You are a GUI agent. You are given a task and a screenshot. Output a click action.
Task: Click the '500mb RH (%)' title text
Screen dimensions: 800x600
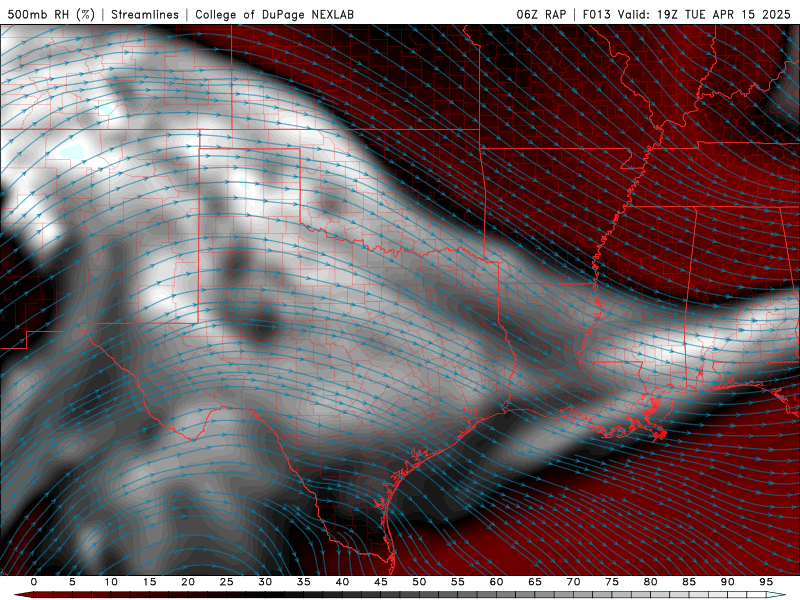(x=51, y=14)
